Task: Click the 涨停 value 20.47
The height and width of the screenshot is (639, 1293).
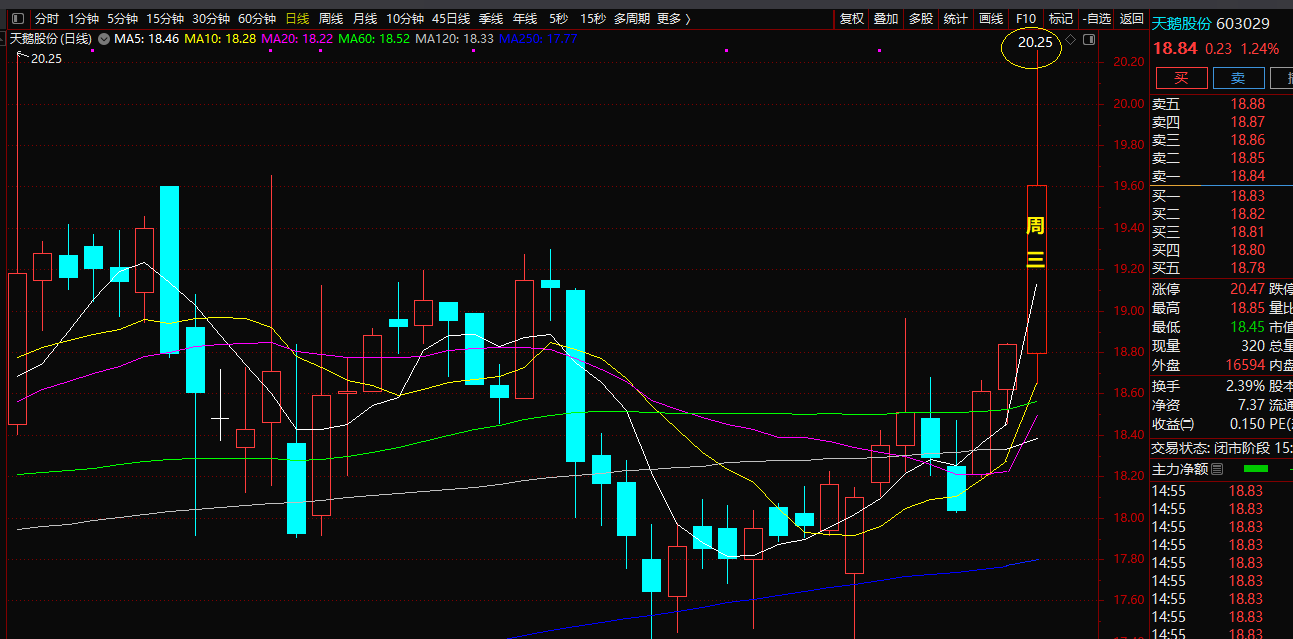Action: (1247, 289)
